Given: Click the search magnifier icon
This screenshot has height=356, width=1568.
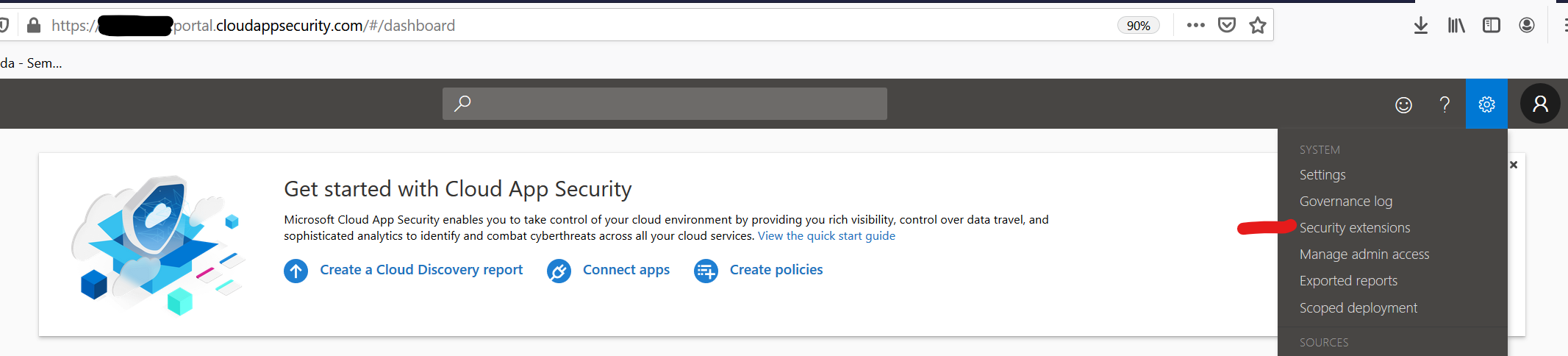Looking at the screenshot, I should [462, 104].
